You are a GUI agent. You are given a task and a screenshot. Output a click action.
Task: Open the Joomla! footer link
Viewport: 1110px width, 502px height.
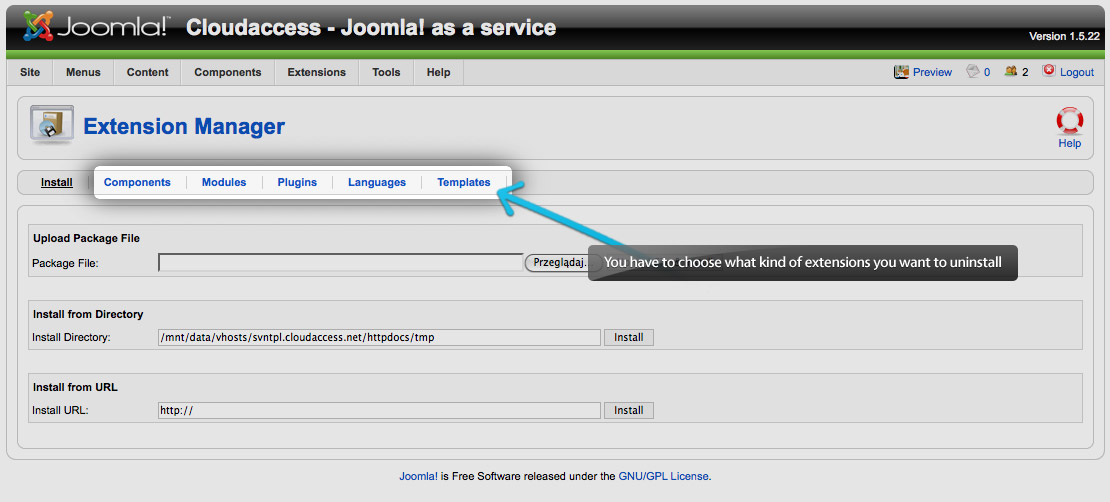(x=418, y=477)
